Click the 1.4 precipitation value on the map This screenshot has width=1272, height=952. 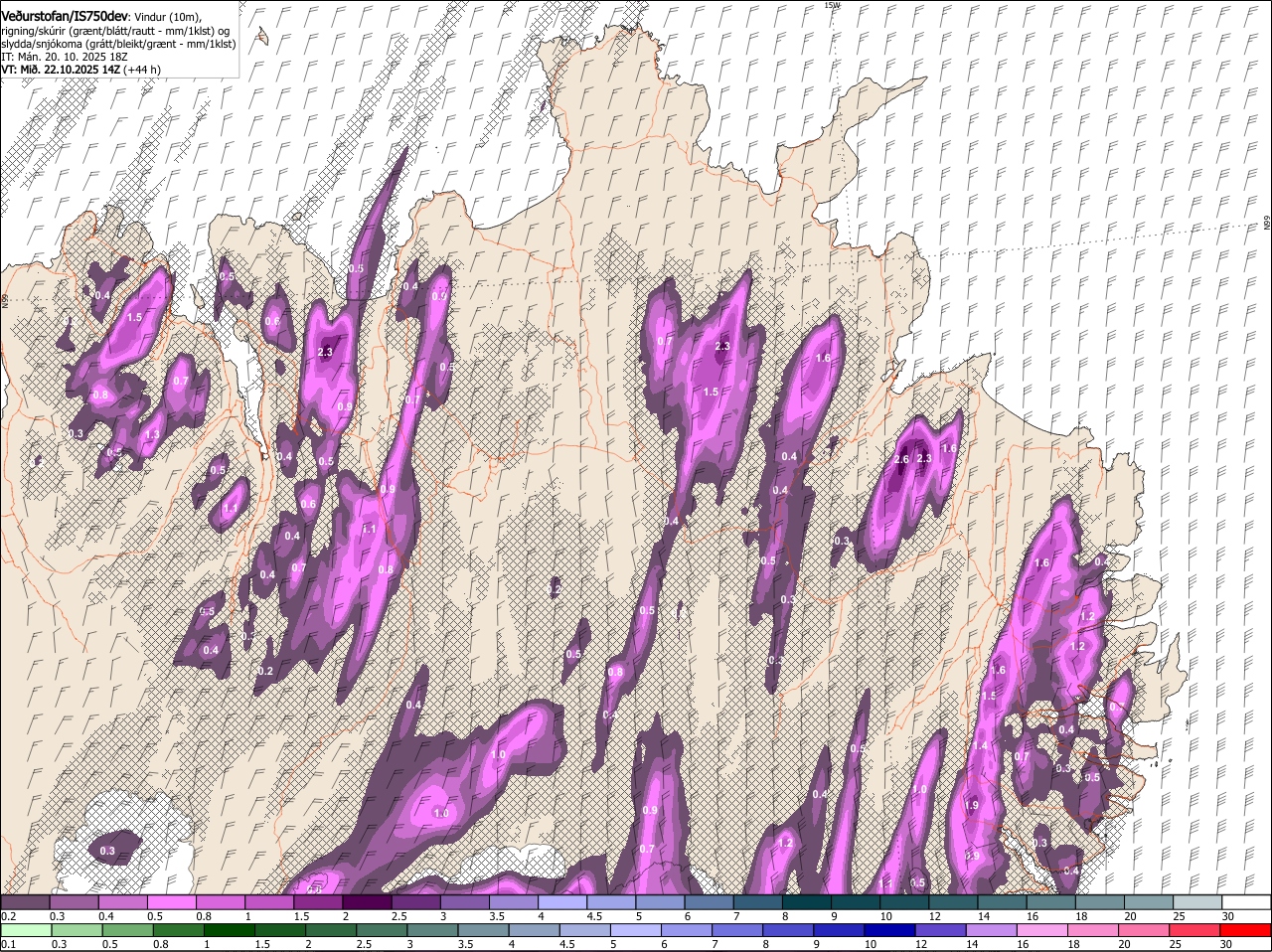(x=980, y=745)
